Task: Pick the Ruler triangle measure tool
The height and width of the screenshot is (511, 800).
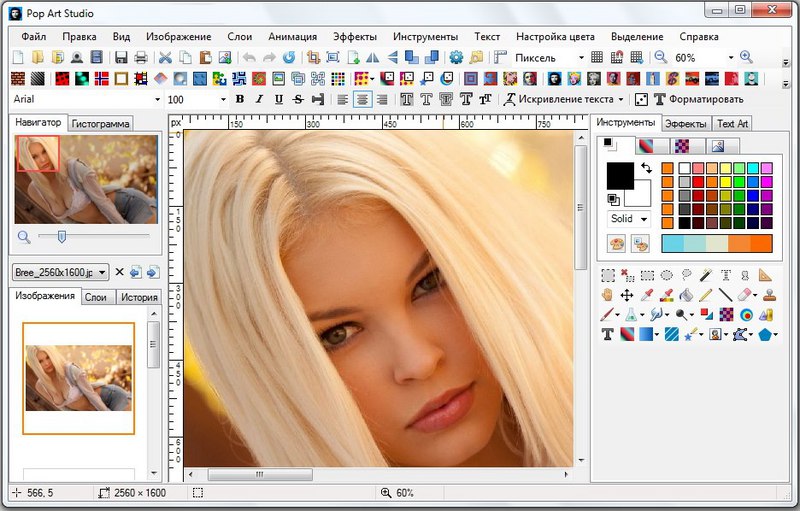Action: 765,275
